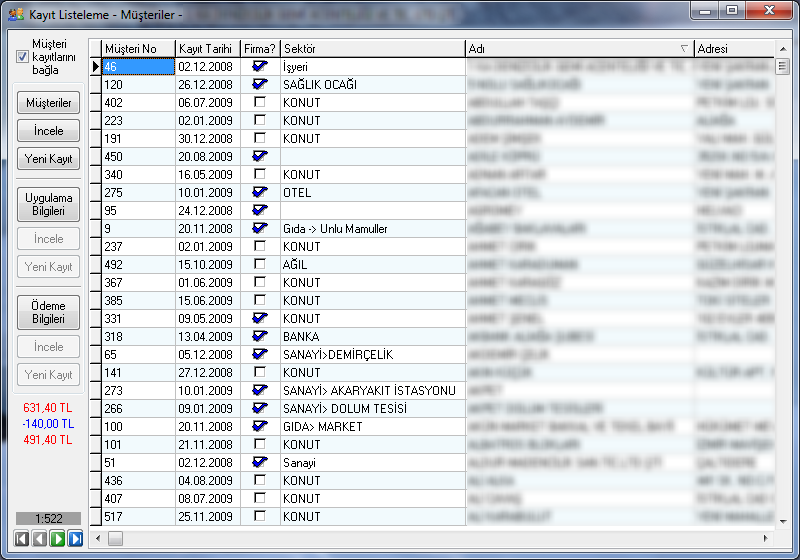Go to the first record

[x=22, y=539]
